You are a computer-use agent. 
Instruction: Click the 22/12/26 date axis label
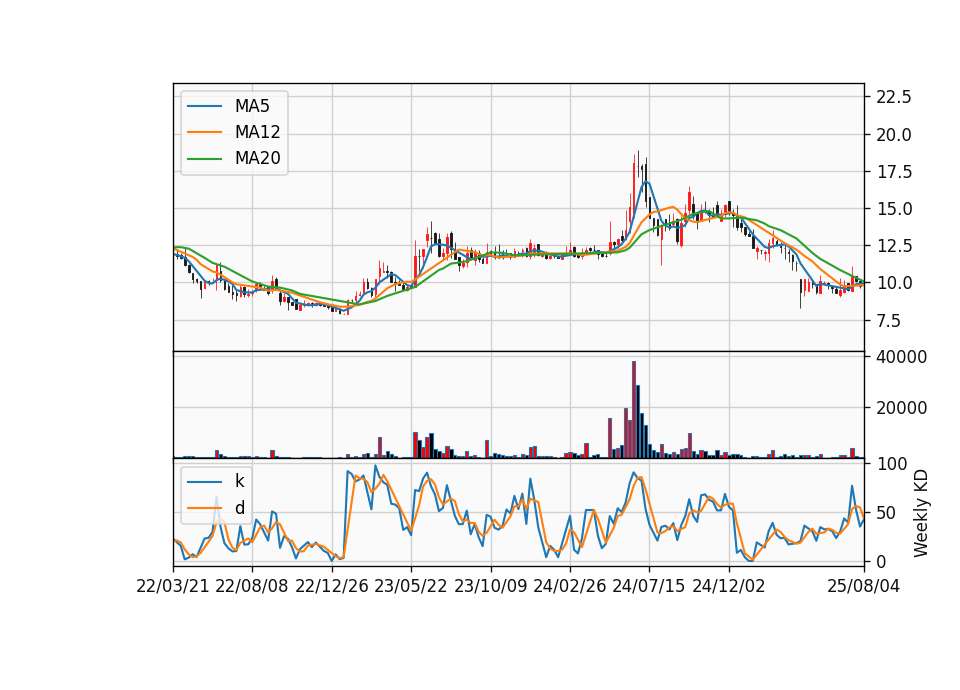point(332,586)
